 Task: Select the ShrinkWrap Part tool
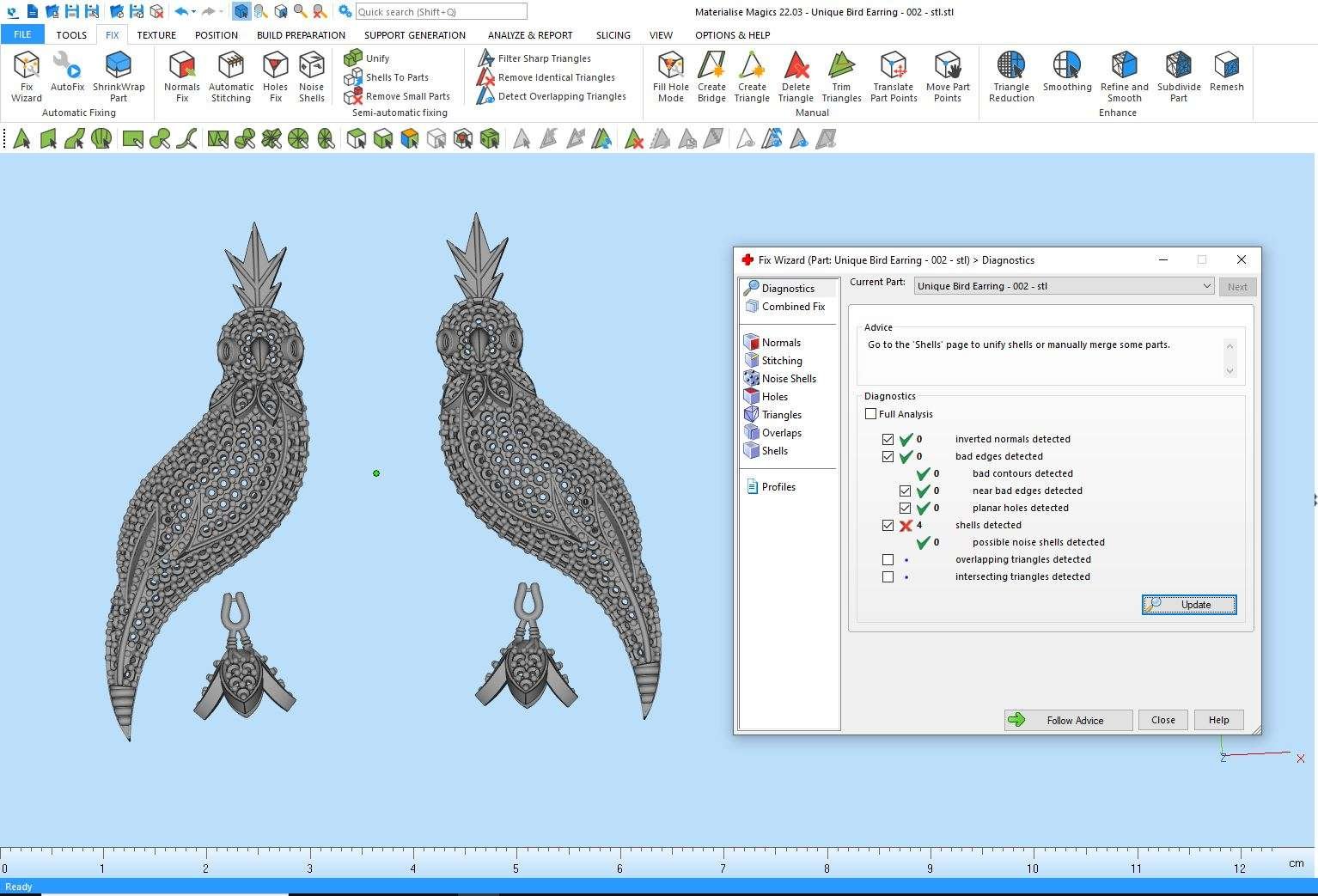tap(119, 76)
